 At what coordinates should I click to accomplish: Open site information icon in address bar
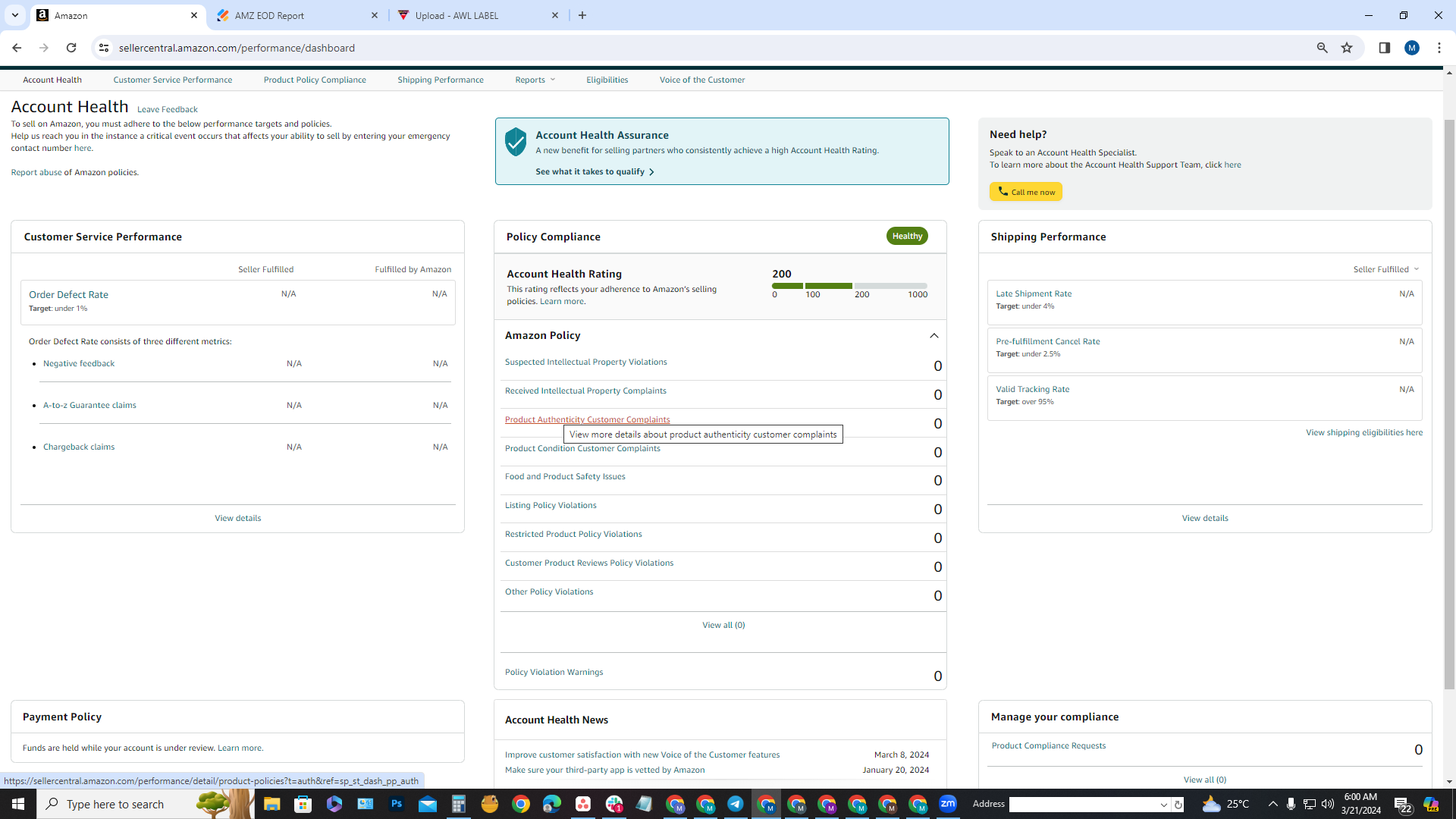104,48
